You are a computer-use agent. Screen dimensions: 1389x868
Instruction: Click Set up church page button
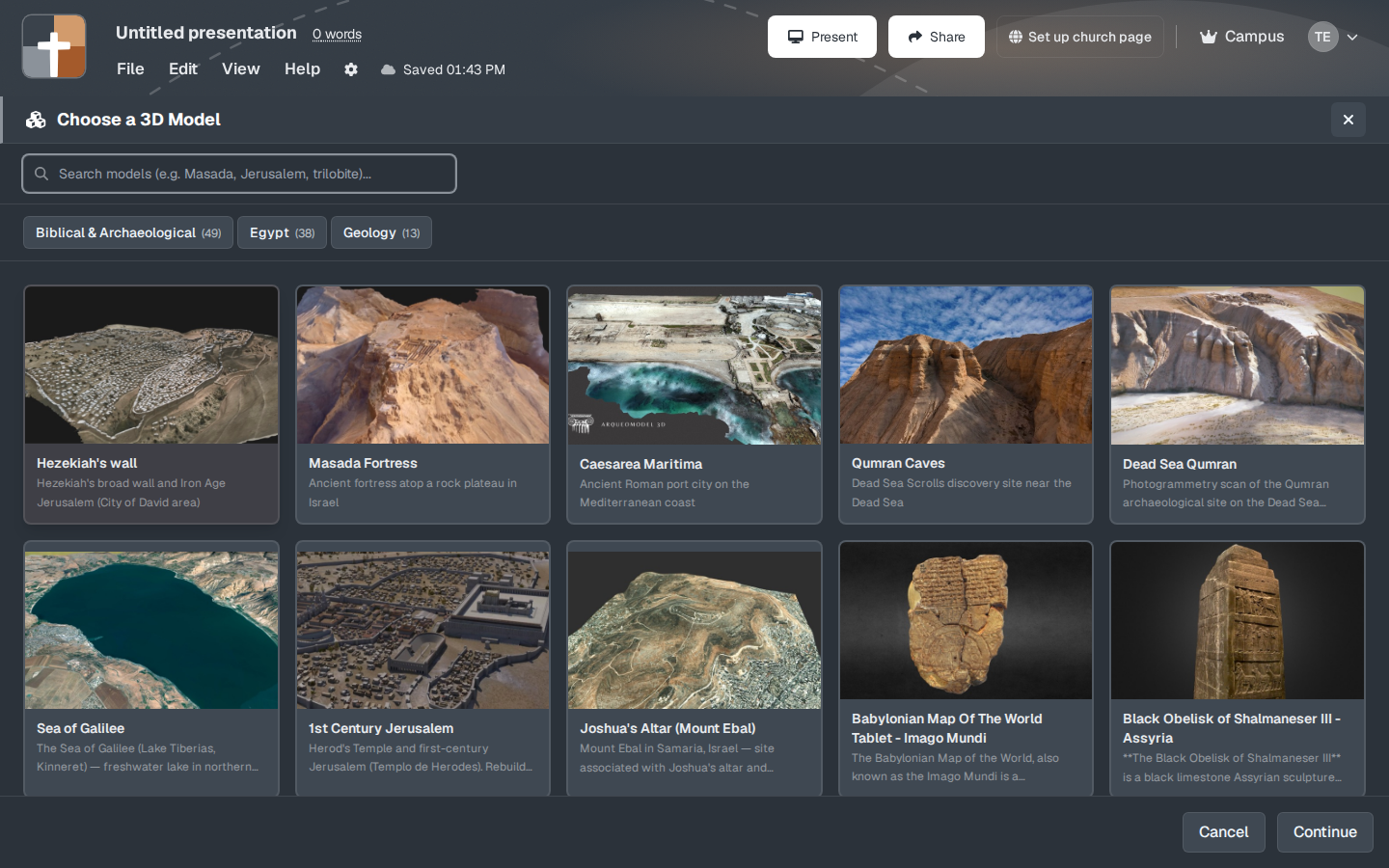pos(1079,37)
